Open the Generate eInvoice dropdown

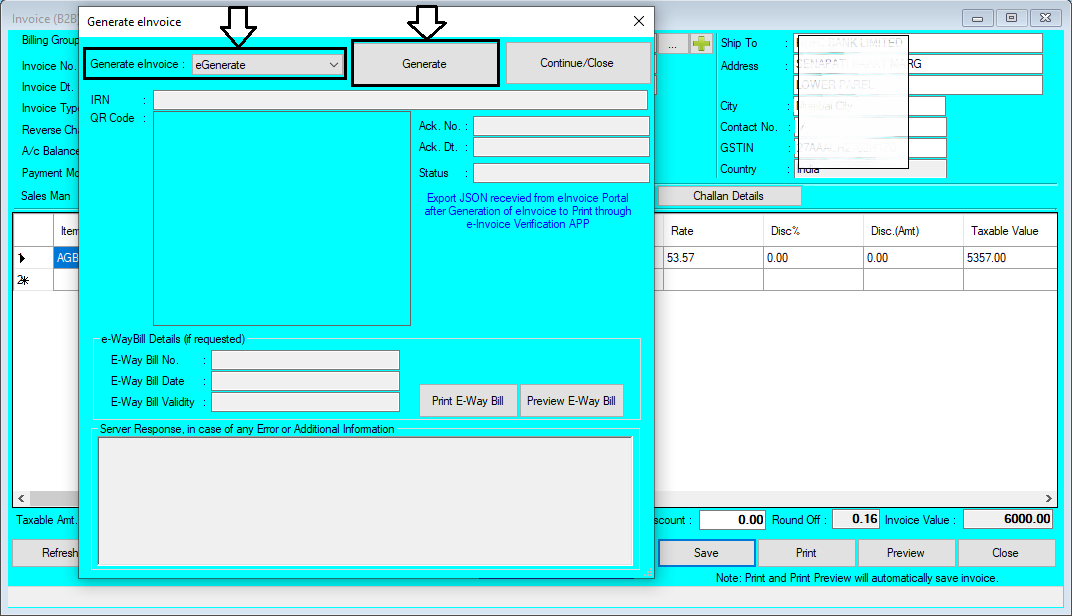pyautogui.click(x=333, y=63)
